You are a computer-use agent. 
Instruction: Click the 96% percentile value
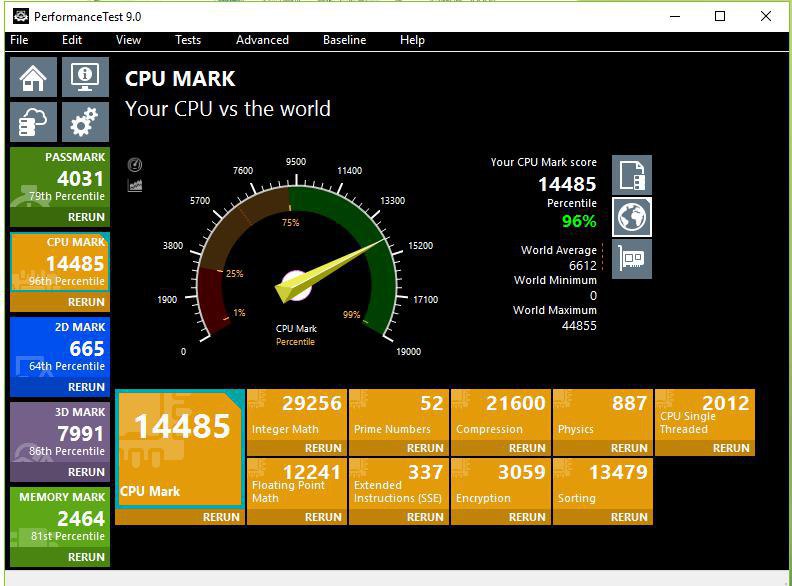579,221
